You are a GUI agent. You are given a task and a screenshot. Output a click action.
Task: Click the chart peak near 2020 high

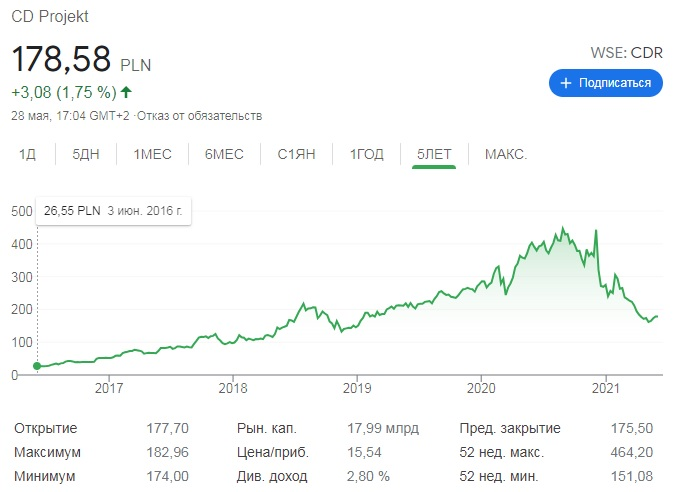click(563, 228)
